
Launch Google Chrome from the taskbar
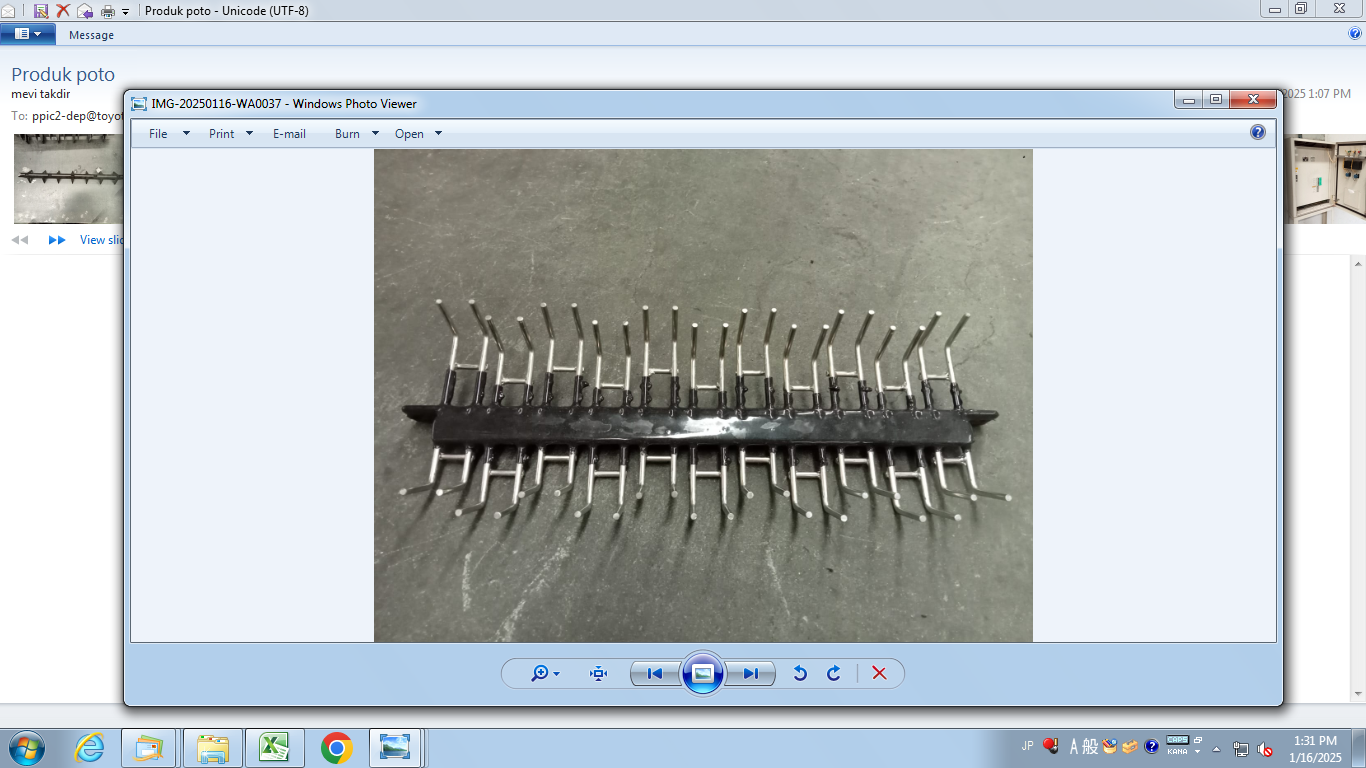[x=337, y=748]
